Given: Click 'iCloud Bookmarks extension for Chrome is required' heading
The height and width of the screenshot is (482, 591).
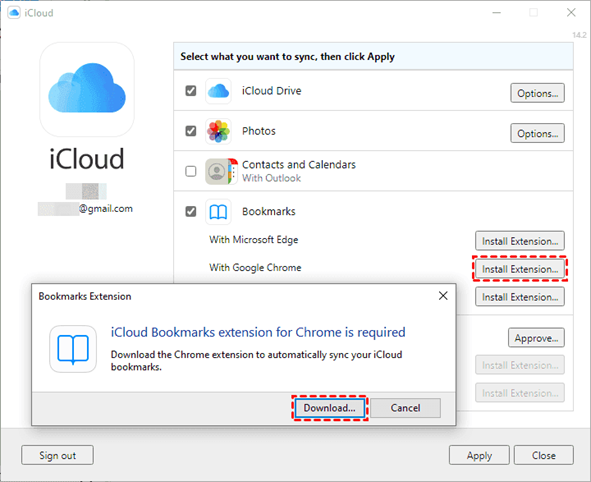Looking at the screenshot, I should tap(258, 332).
